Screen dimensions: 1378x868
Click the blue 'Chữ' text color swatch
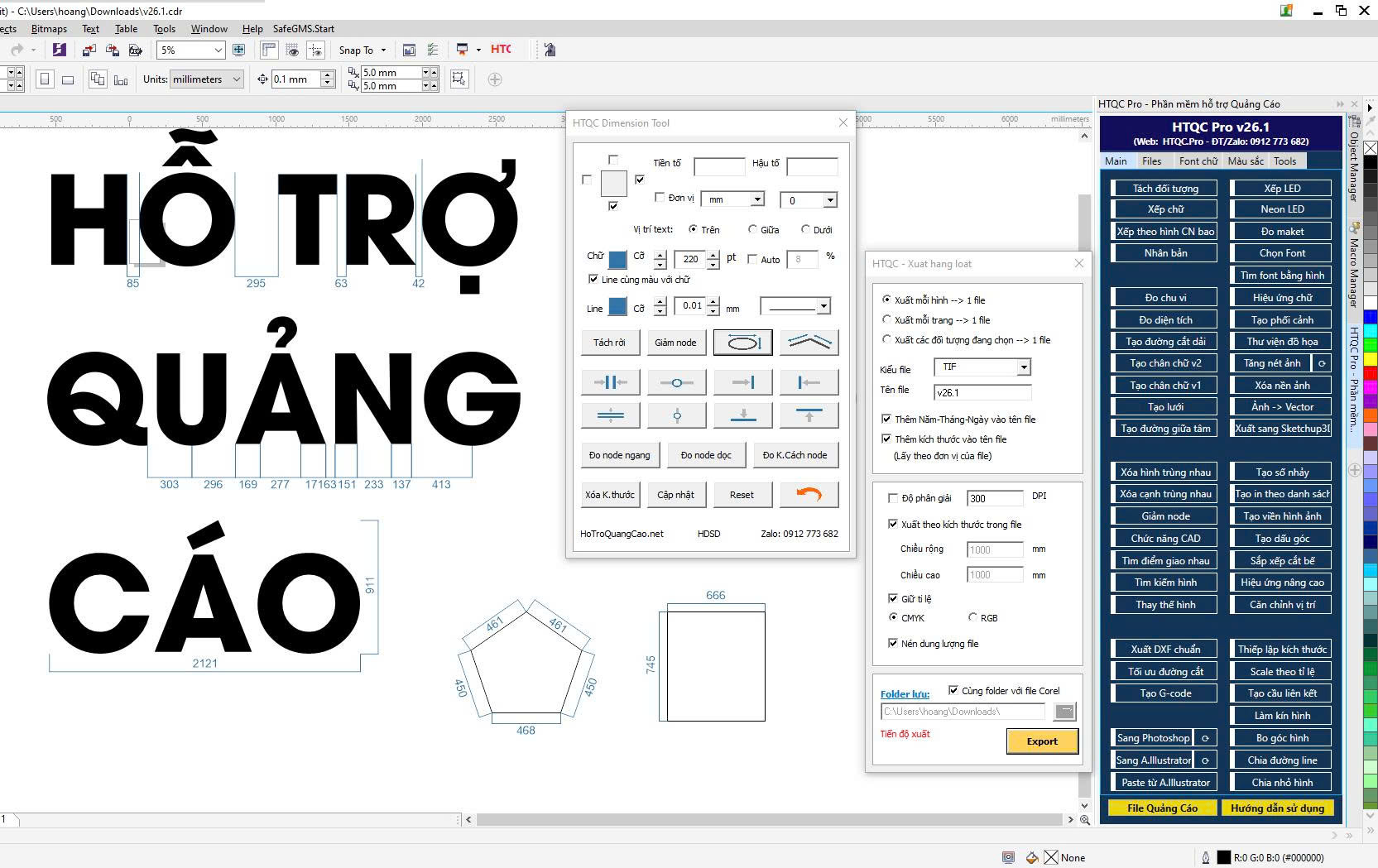click(617, 260)
